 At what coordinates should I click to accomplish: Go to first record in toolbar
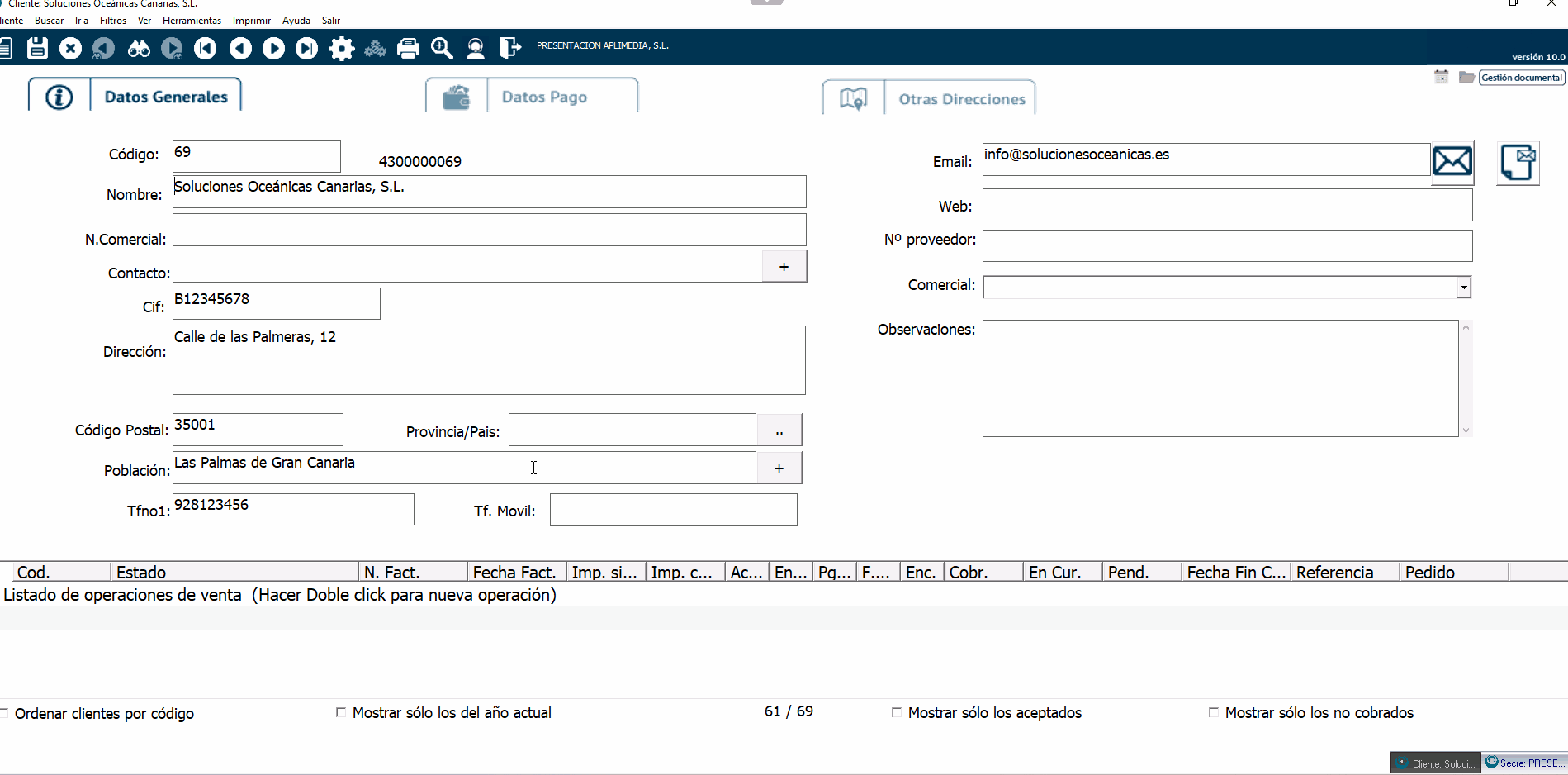click(206, 49)
